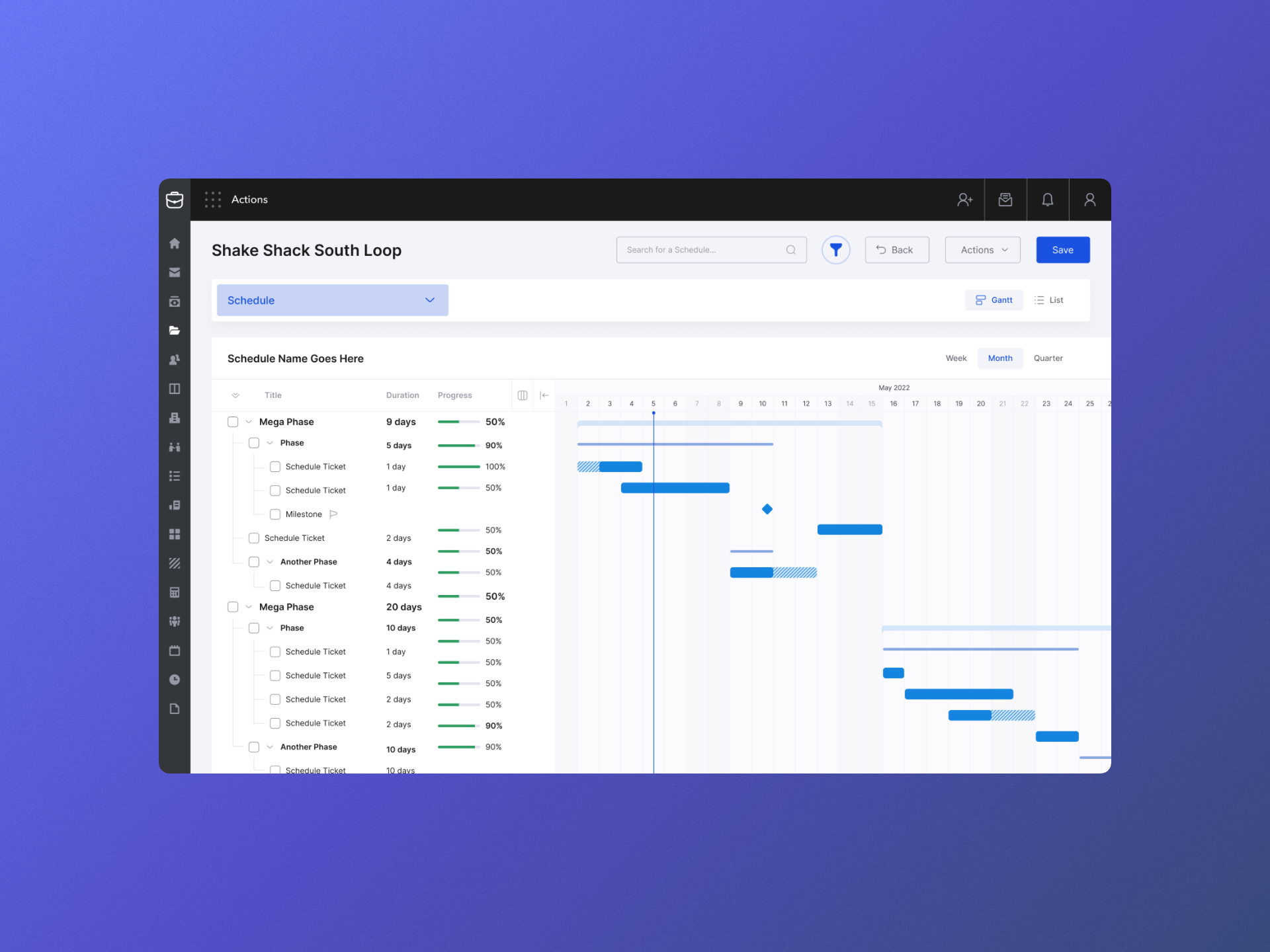Image resolution: width=1270 pixels, height=952 pixels.
Task: Click the collapse columns arrow on Gantt divider
Action: pos(544,395)
